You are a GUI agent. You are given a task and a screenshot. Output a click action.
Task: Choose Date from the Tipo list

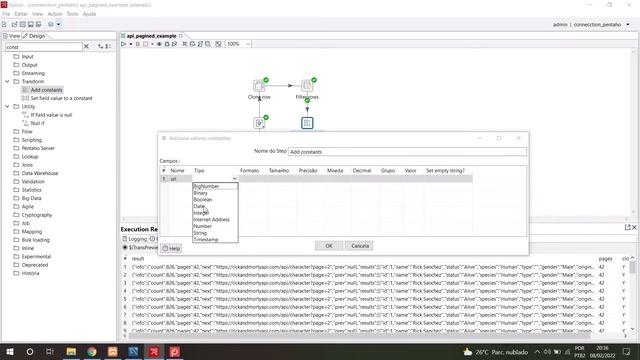(x=215, y=206)
